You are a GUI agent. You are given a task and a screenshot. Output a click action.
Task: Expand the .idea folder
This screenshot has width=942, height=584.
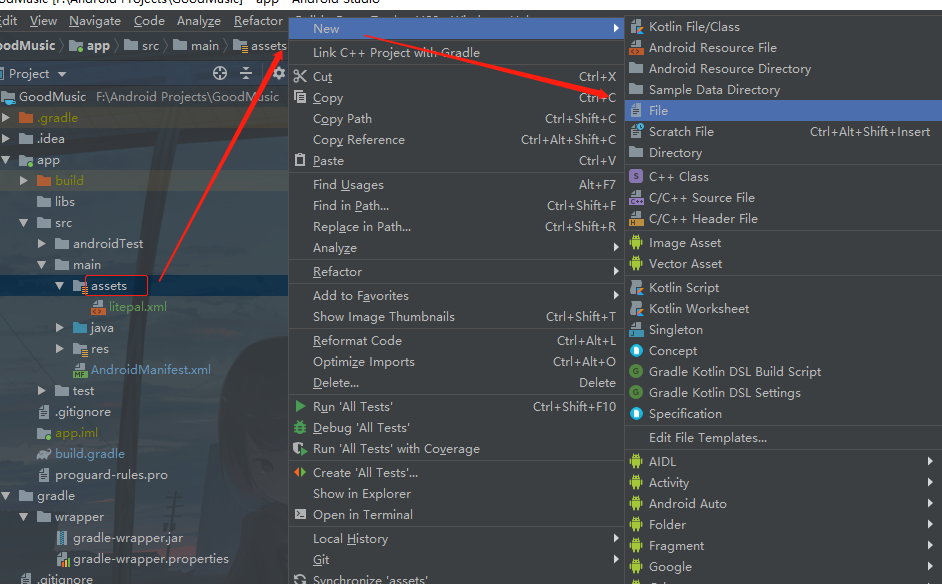(x=7, y=139)
